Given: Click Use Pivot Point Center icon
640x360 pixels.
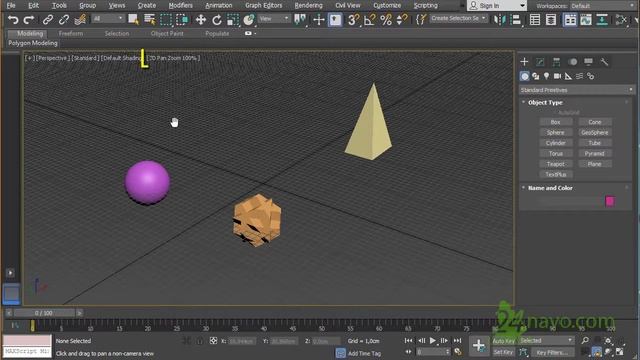Looking at the screenshot, I should (x=300, y=19).
